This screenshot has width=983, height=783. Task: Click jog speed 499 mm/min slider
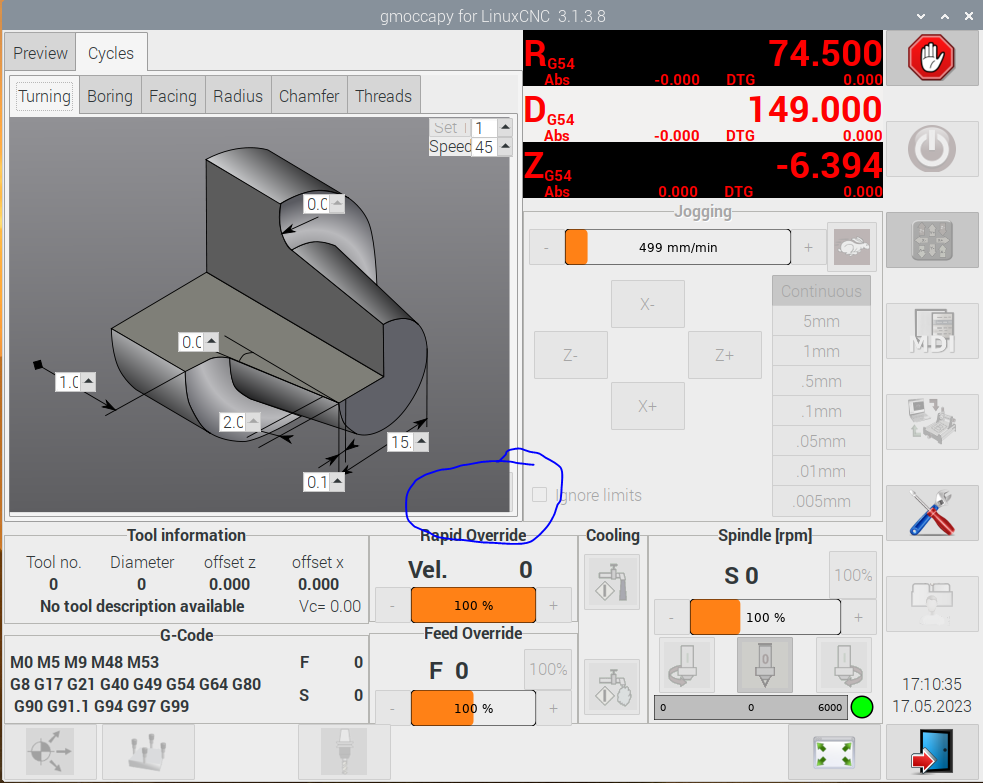coord(678,247)
